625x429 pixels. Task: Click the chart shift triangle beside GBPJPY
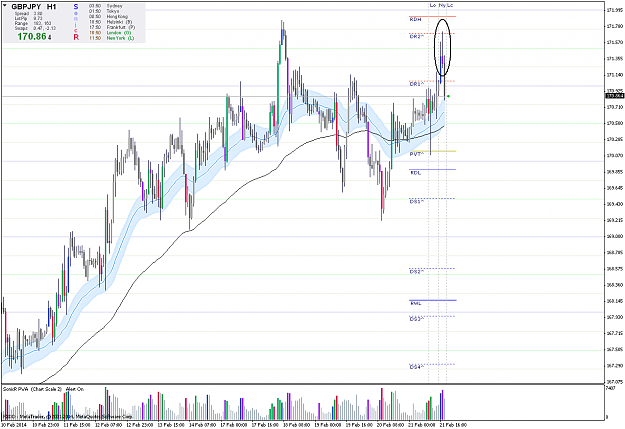click(x=5, y=6)
